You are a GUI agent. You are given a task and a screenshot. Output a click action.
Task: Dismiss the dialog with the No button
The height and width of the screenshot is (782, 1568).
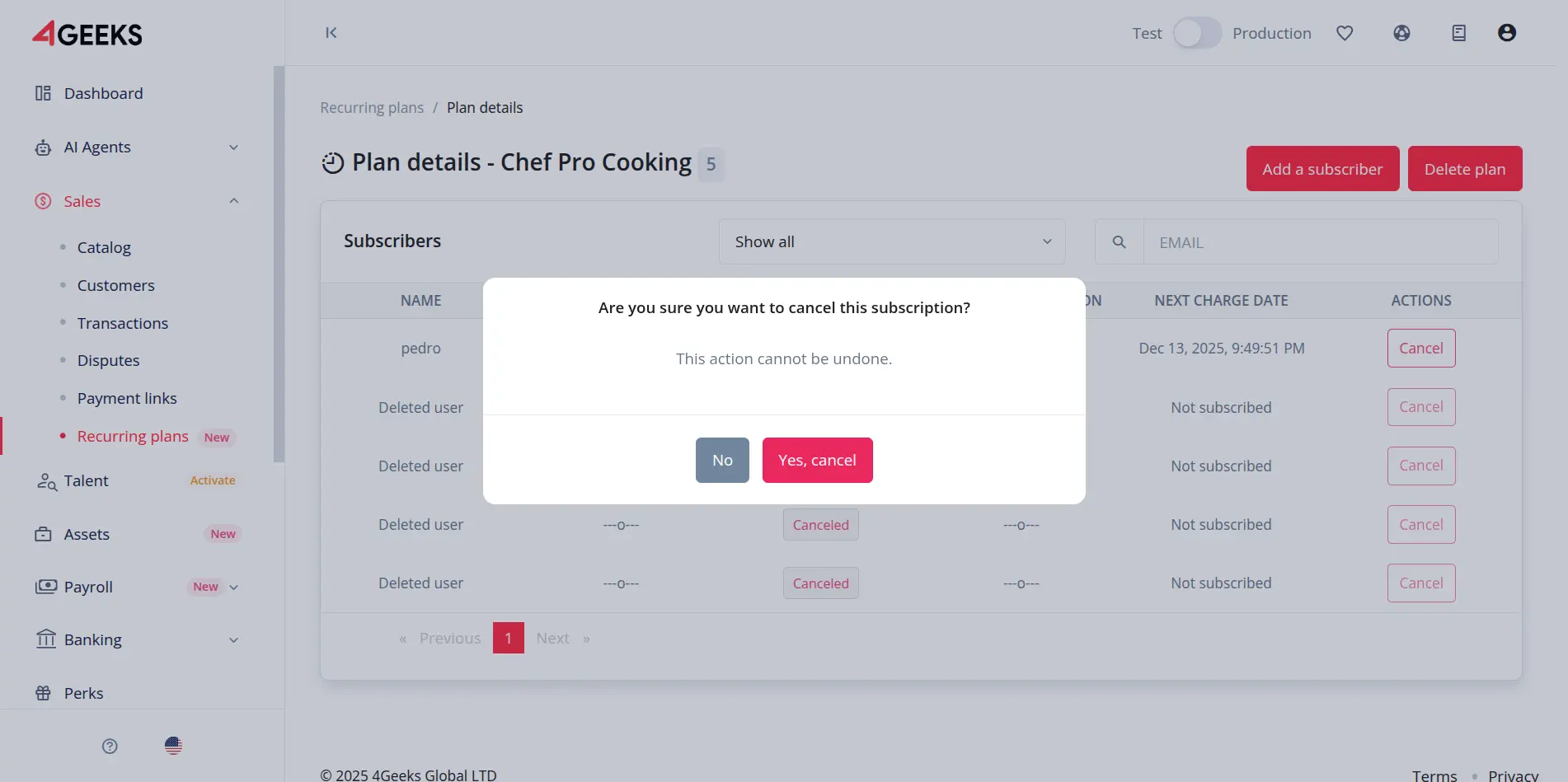pos(721,460)
